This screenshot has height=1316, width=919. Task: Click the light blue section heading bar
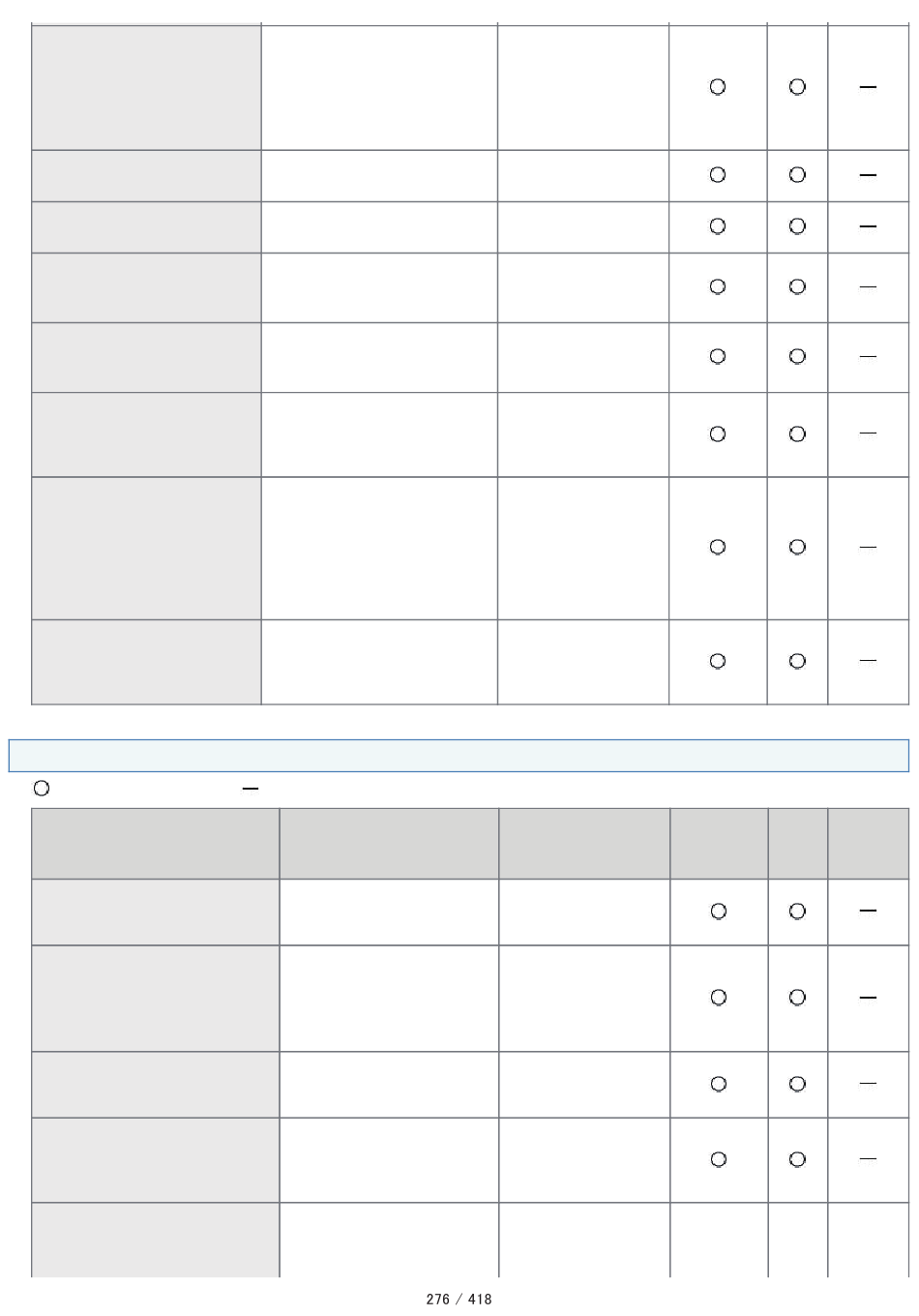click(x=459, y=756)
